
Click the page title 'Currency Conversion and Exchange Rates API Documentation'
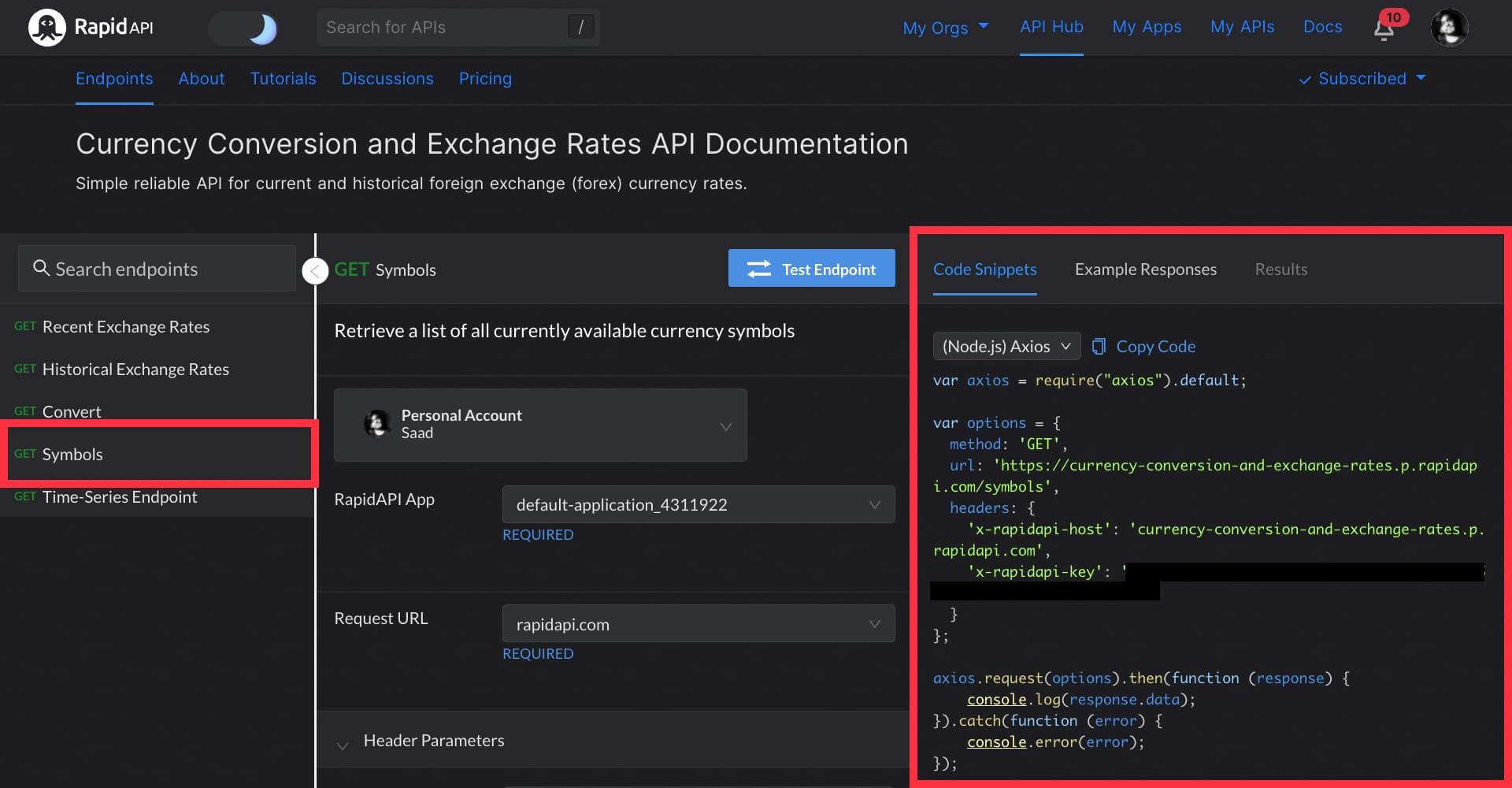click(x=492, y=144)
